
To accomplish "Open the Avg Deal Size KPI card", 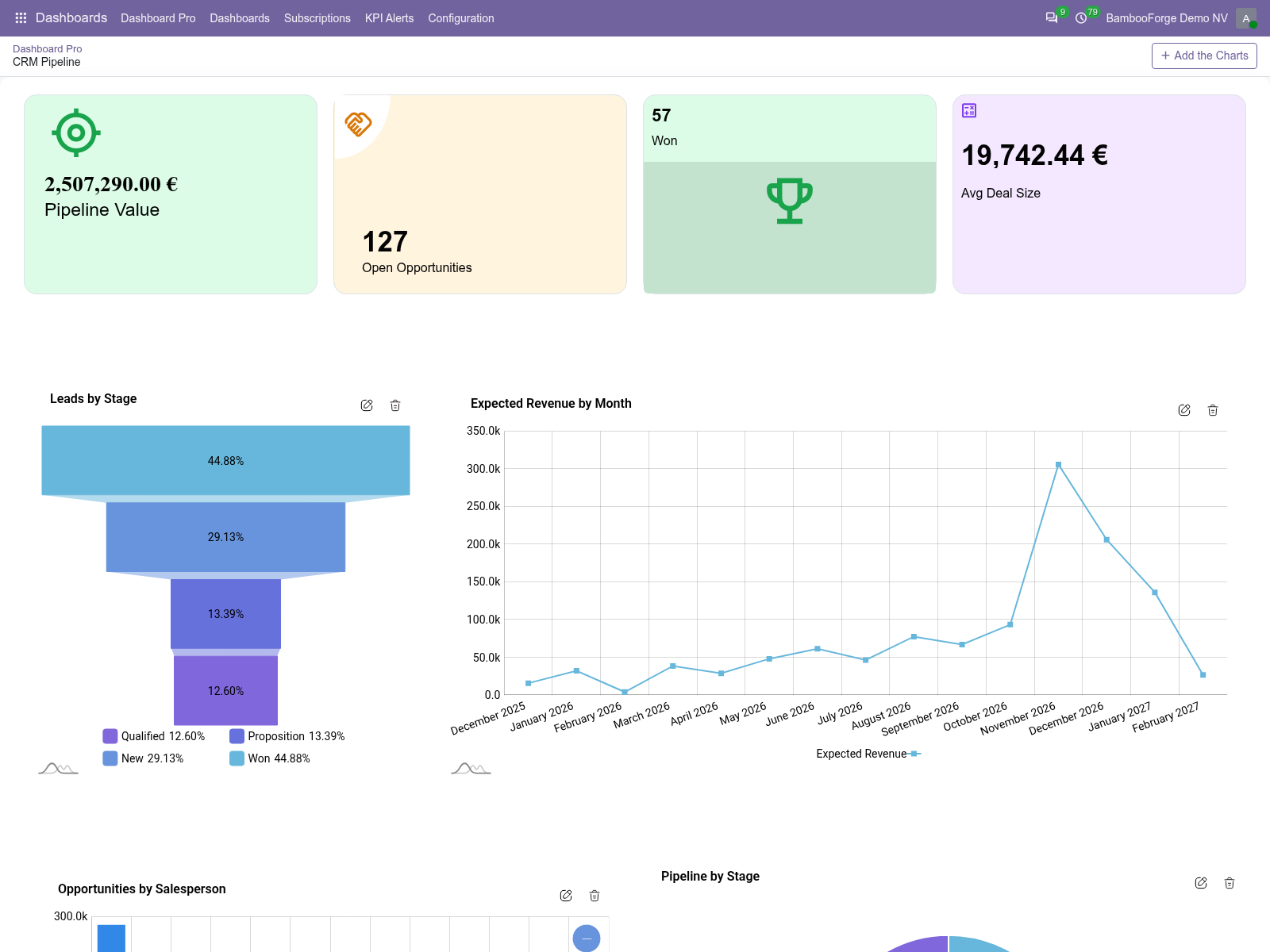I will click(x=1099, y=194).
